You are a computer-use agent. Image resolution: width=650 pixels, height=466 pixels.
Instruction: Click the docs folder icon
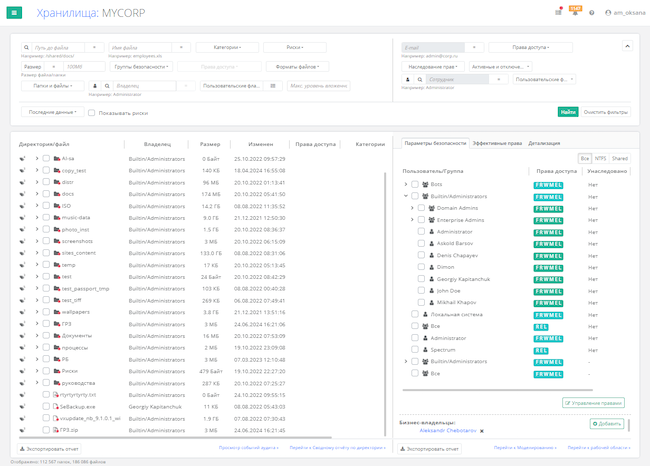click(56, 194)
